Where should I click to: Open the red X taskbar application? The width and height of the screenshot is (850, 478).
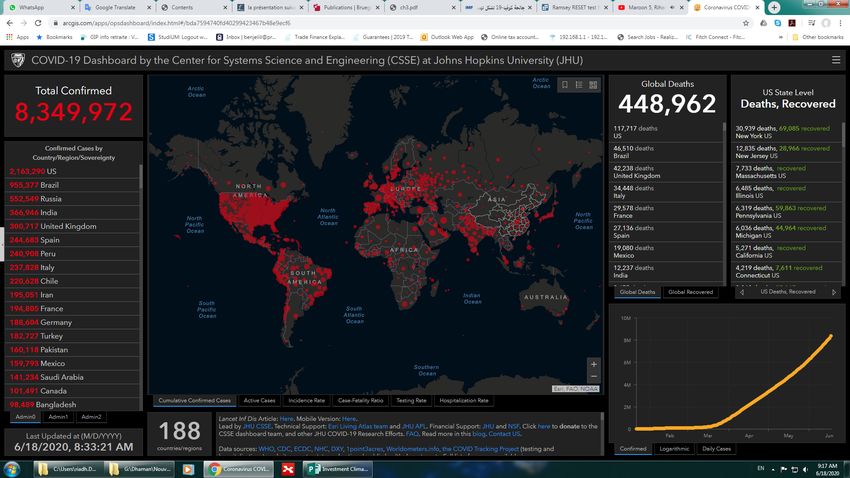tap(288, 469)
